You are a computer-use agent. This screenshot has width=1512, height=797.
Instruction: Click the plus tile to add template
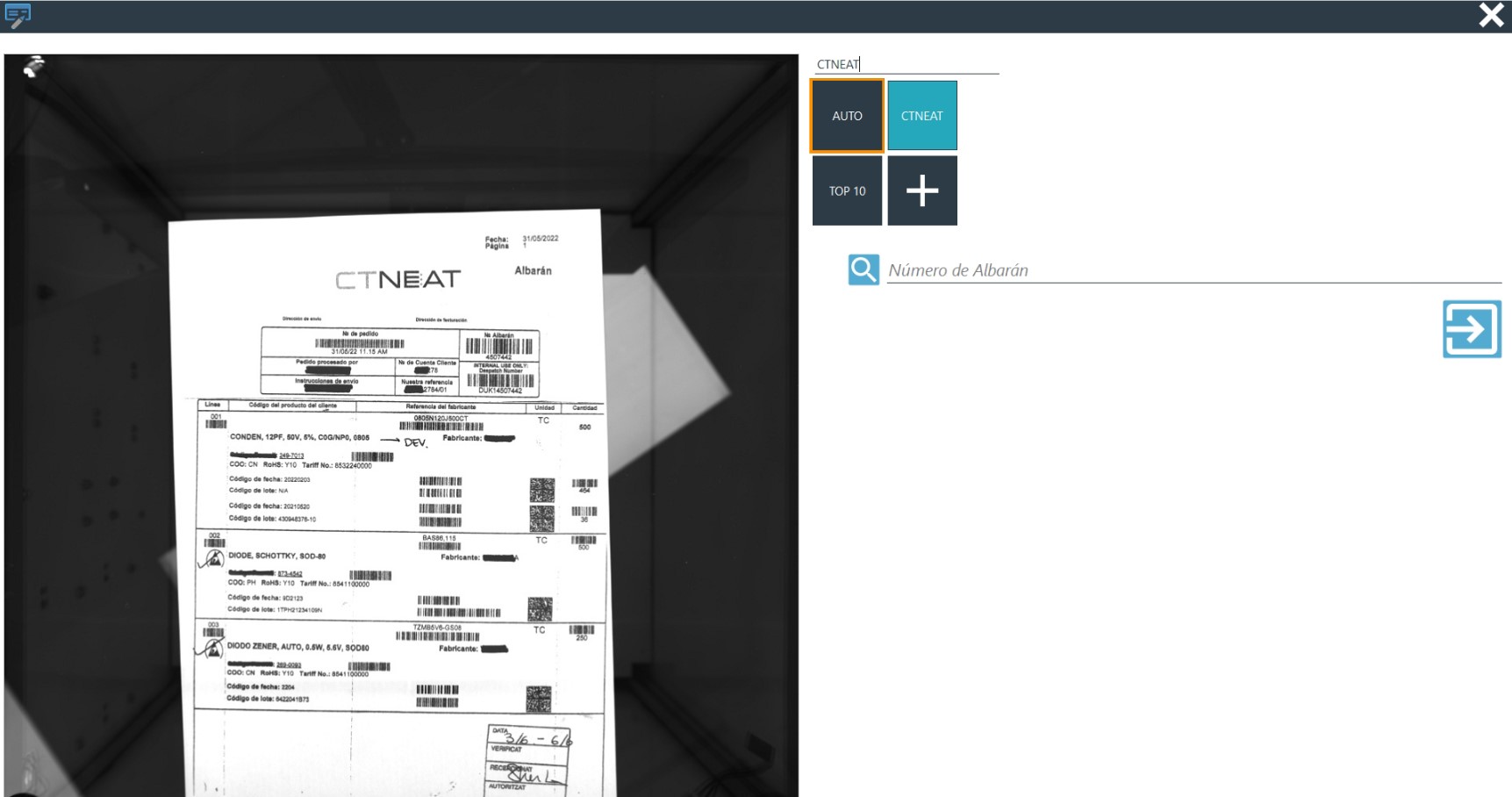[921, 190]
